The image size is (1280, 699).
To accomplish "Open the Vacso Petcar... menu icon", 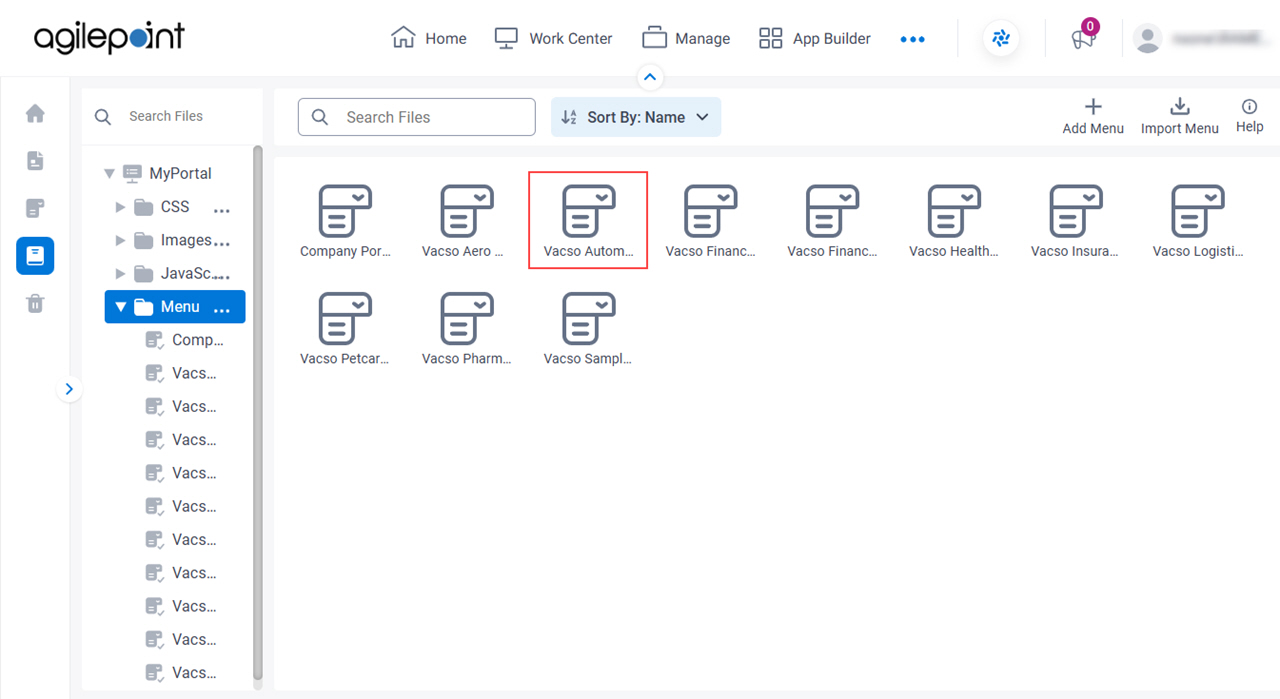I will 345,328.
